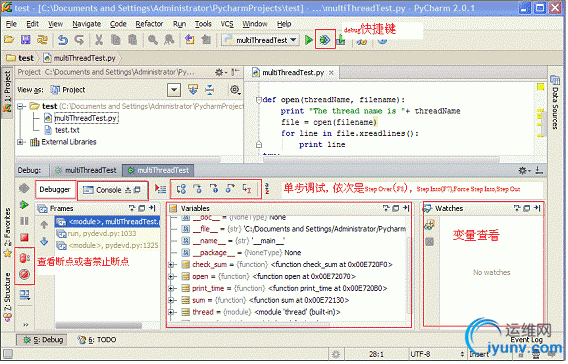Screen dimensions: 568x364
Task: Click the 5: Debug tool window button
Action: pyautogui.click(x=42, y=340)
